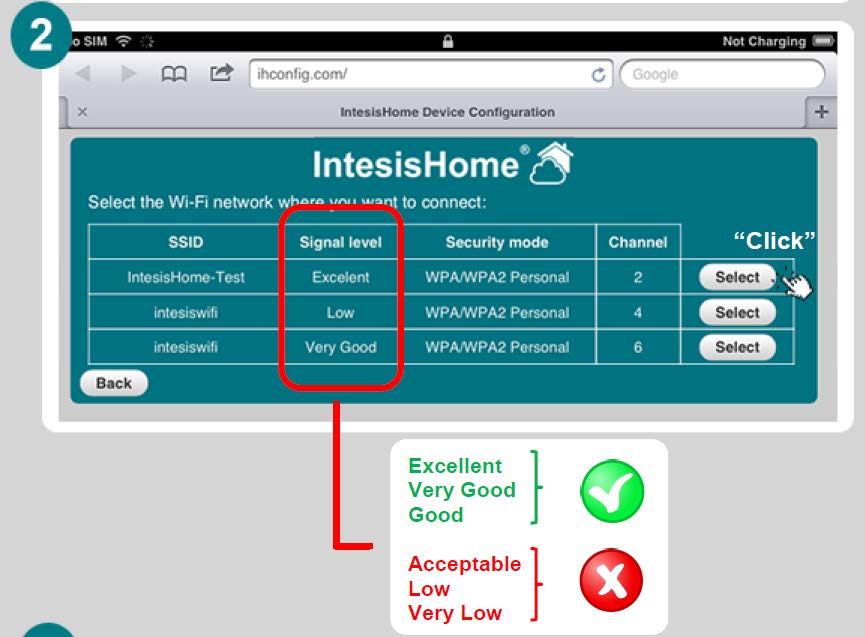Open the bookmarks book icon
Image resolution: width=865 pixels, height=637 pixels.
point(174,74)
